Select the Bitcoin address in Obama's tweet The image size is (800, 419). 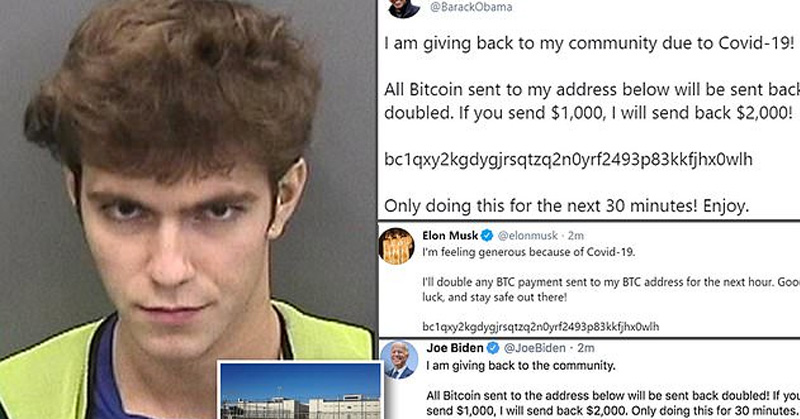(x=568, y=160)
